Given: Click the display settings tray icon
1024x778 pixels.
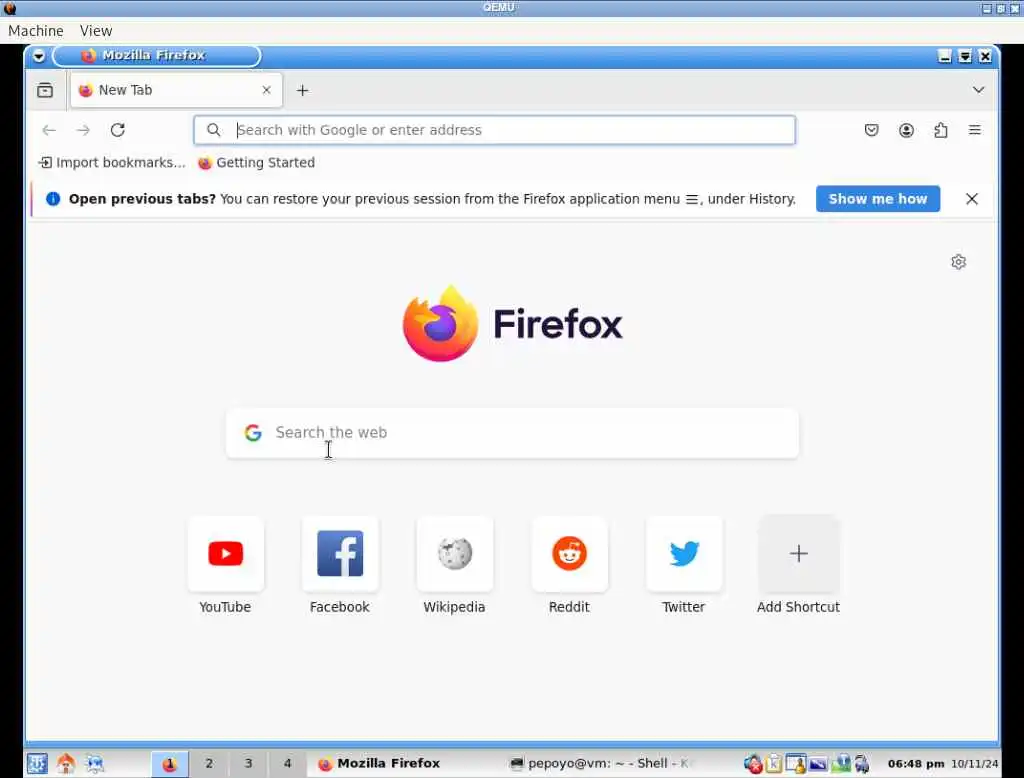Looking at the screenshot, I should (818, 763).
